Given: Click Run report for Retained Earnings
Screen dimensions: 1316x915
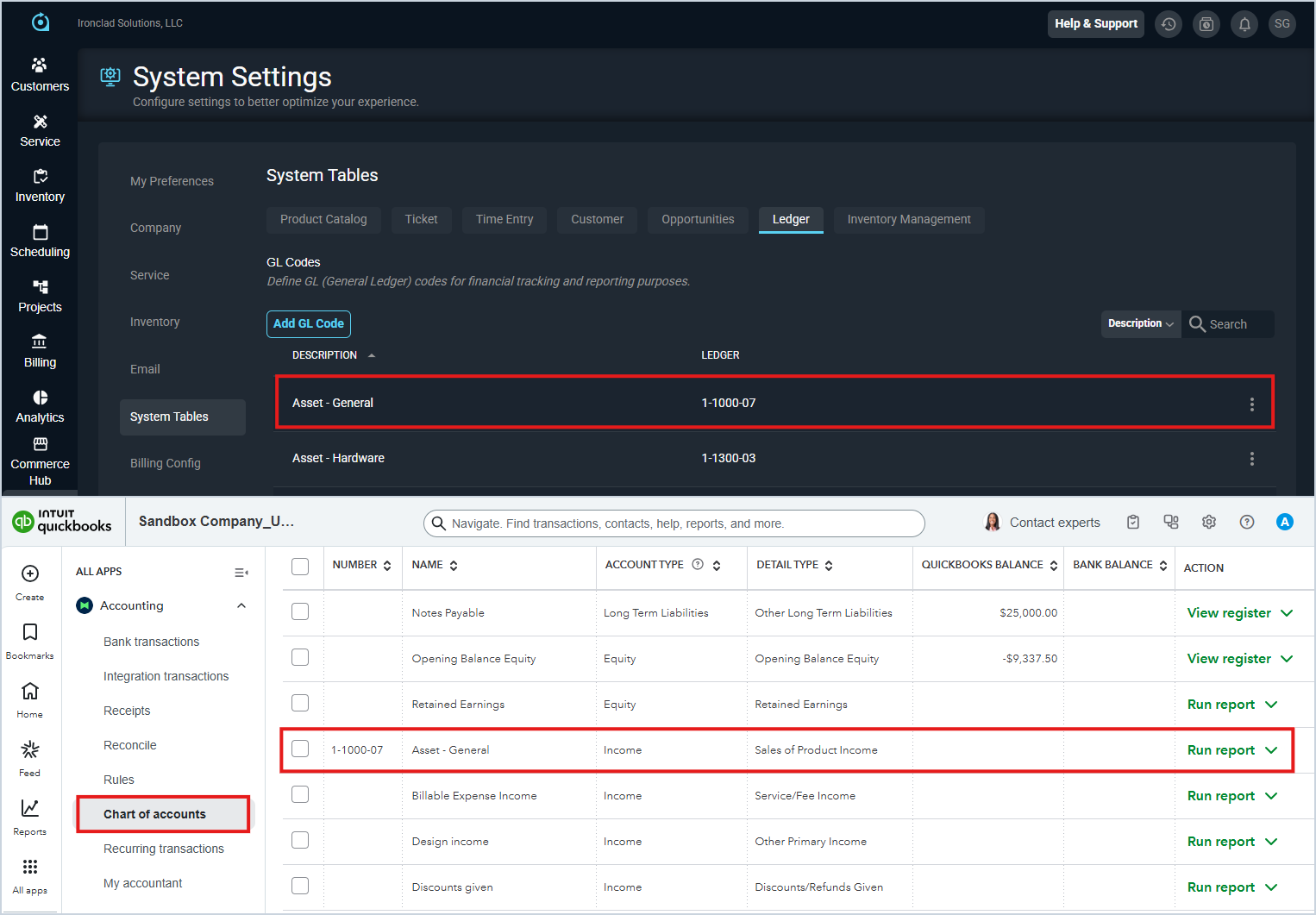Looking at the screenshot, I should 1220,705.
